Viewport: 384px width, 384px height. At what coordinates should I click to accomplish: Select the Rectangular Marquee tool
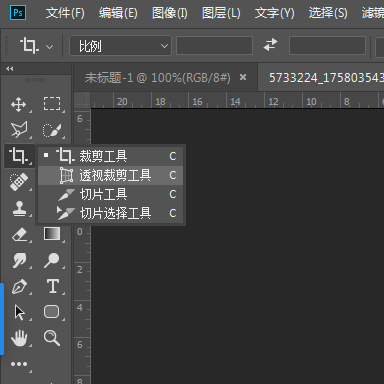tap(52, 104)
